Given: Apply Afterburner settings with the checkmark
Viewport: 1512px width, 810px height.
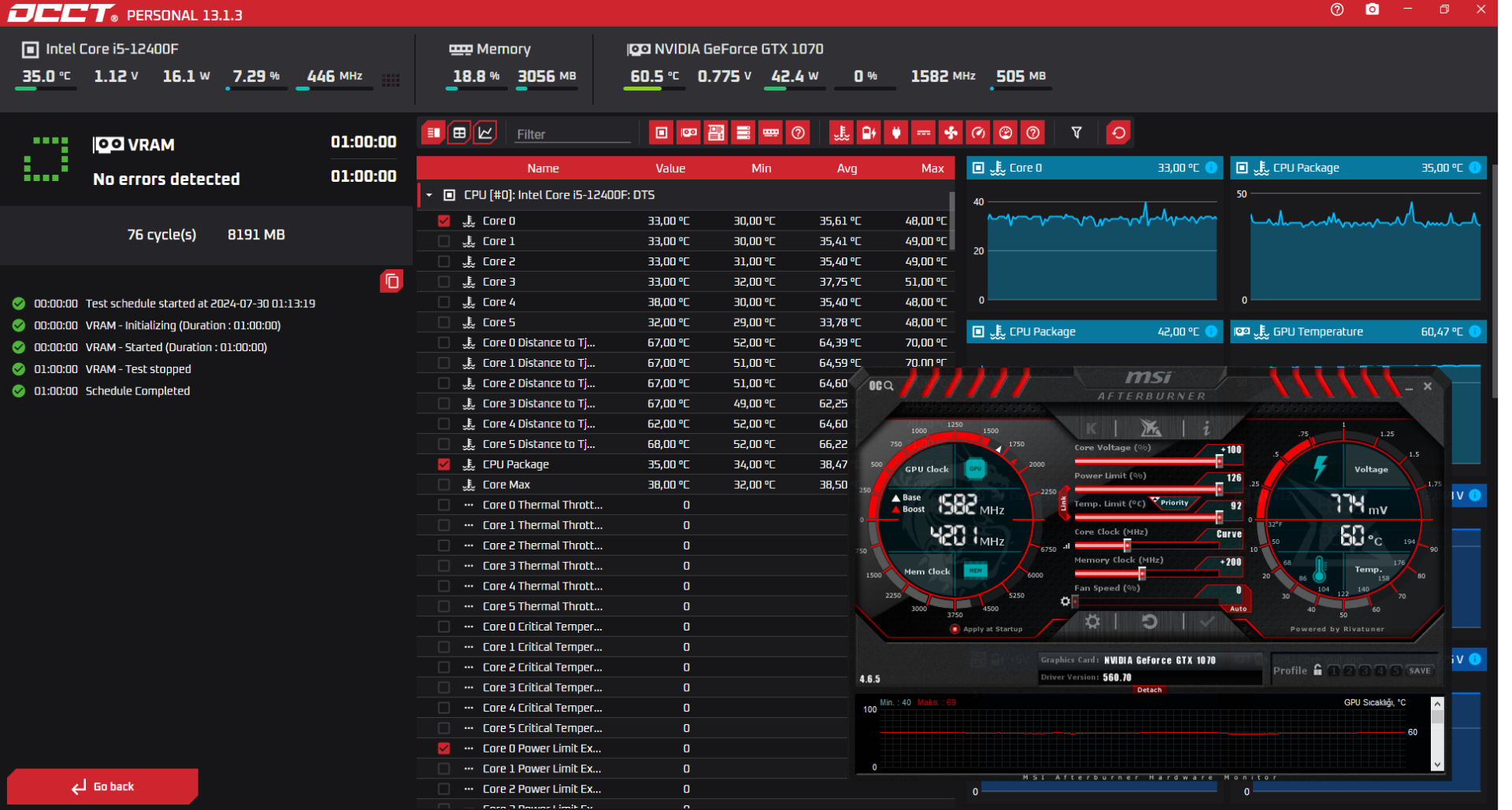Looking at the screenshot, I should (1207, 622).
